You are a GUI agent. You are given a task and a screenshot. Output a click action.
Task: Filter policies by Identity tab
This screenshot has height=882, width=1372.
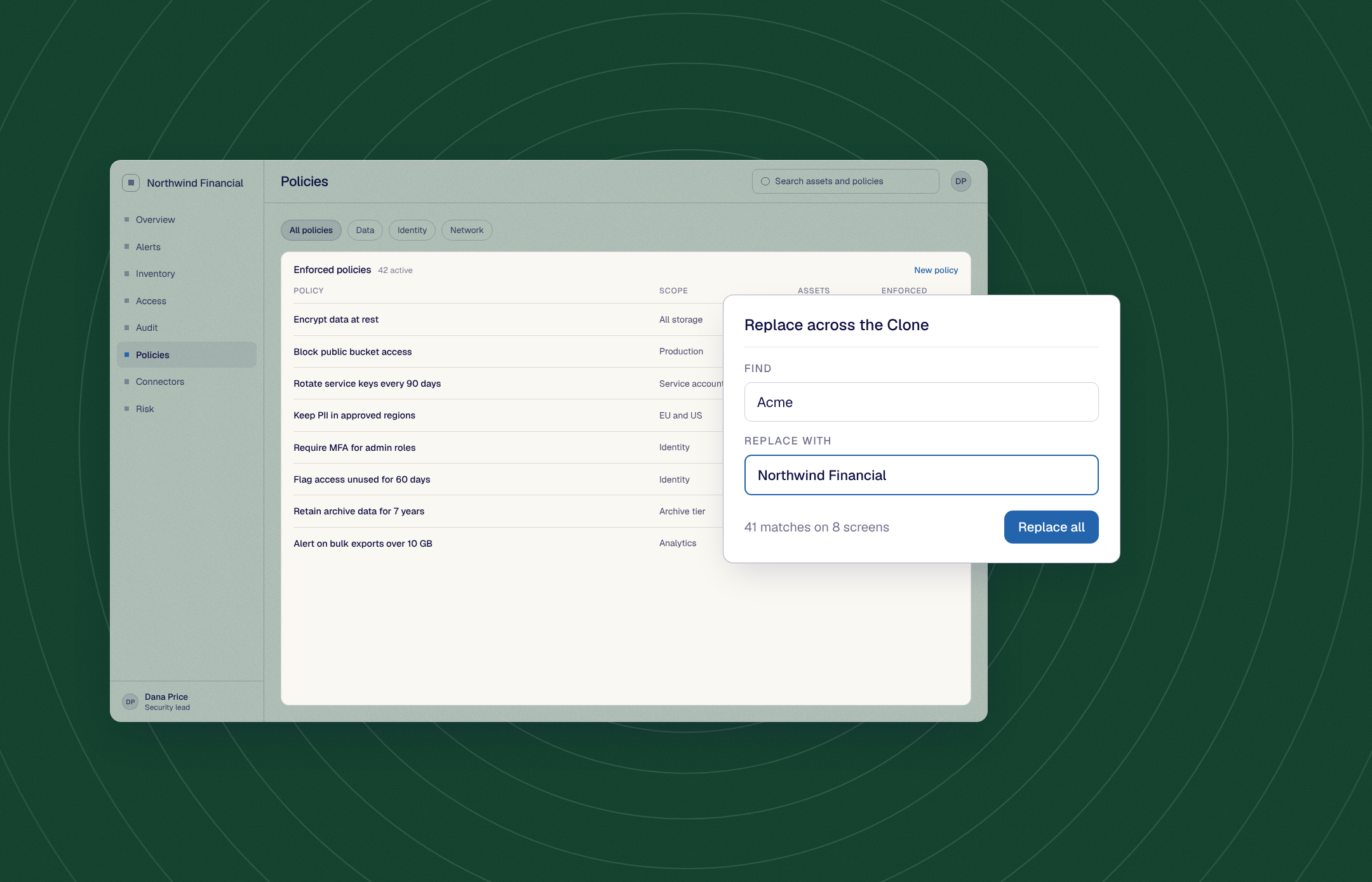click(x=412, y=231)
